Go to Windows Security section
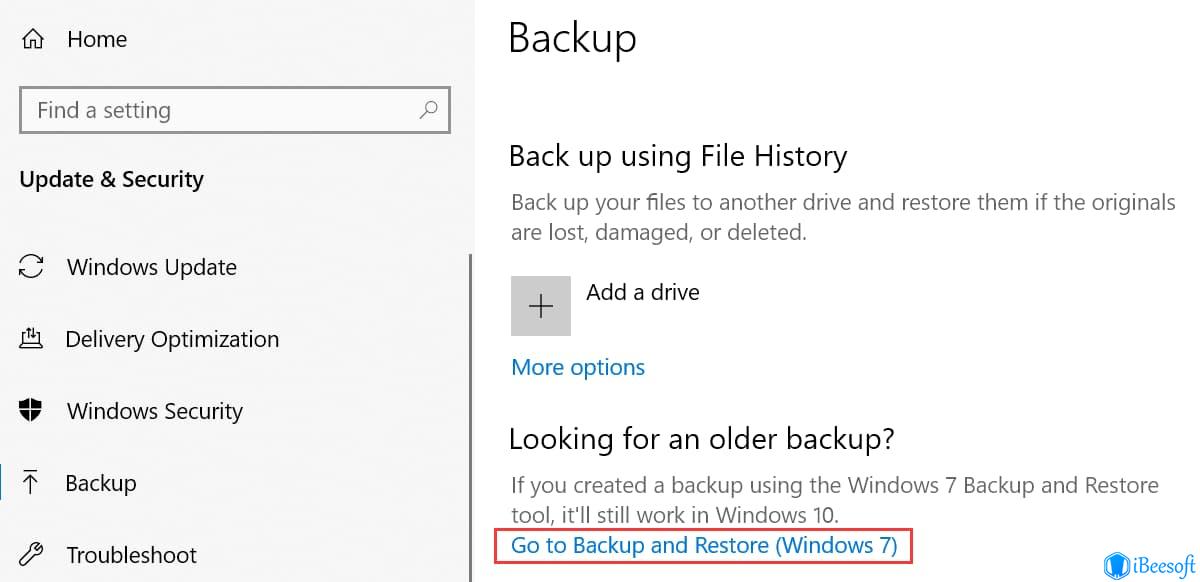 [155, 411]
